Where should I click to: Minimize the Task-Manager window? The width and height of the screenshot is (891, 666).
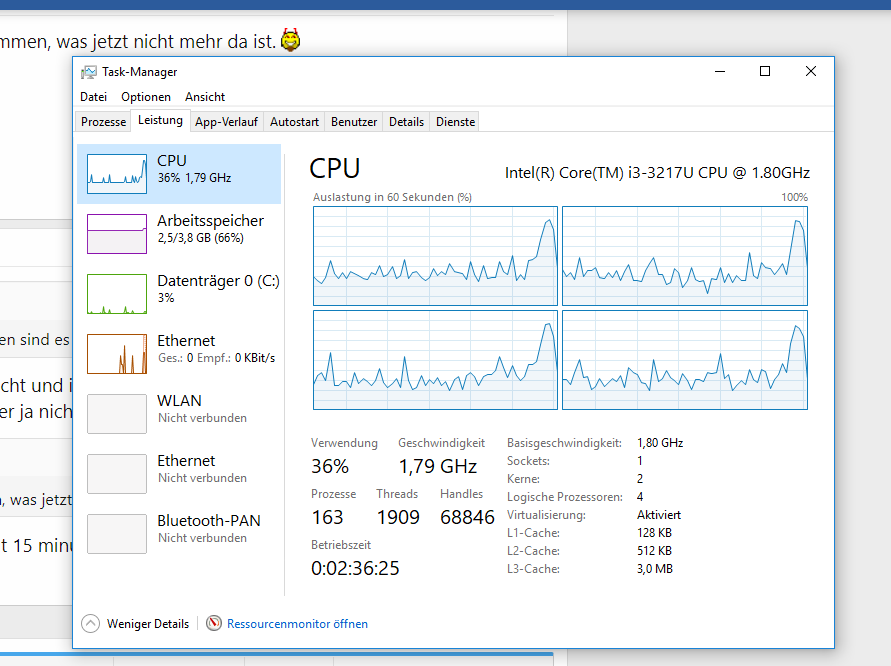click(720, 72)
